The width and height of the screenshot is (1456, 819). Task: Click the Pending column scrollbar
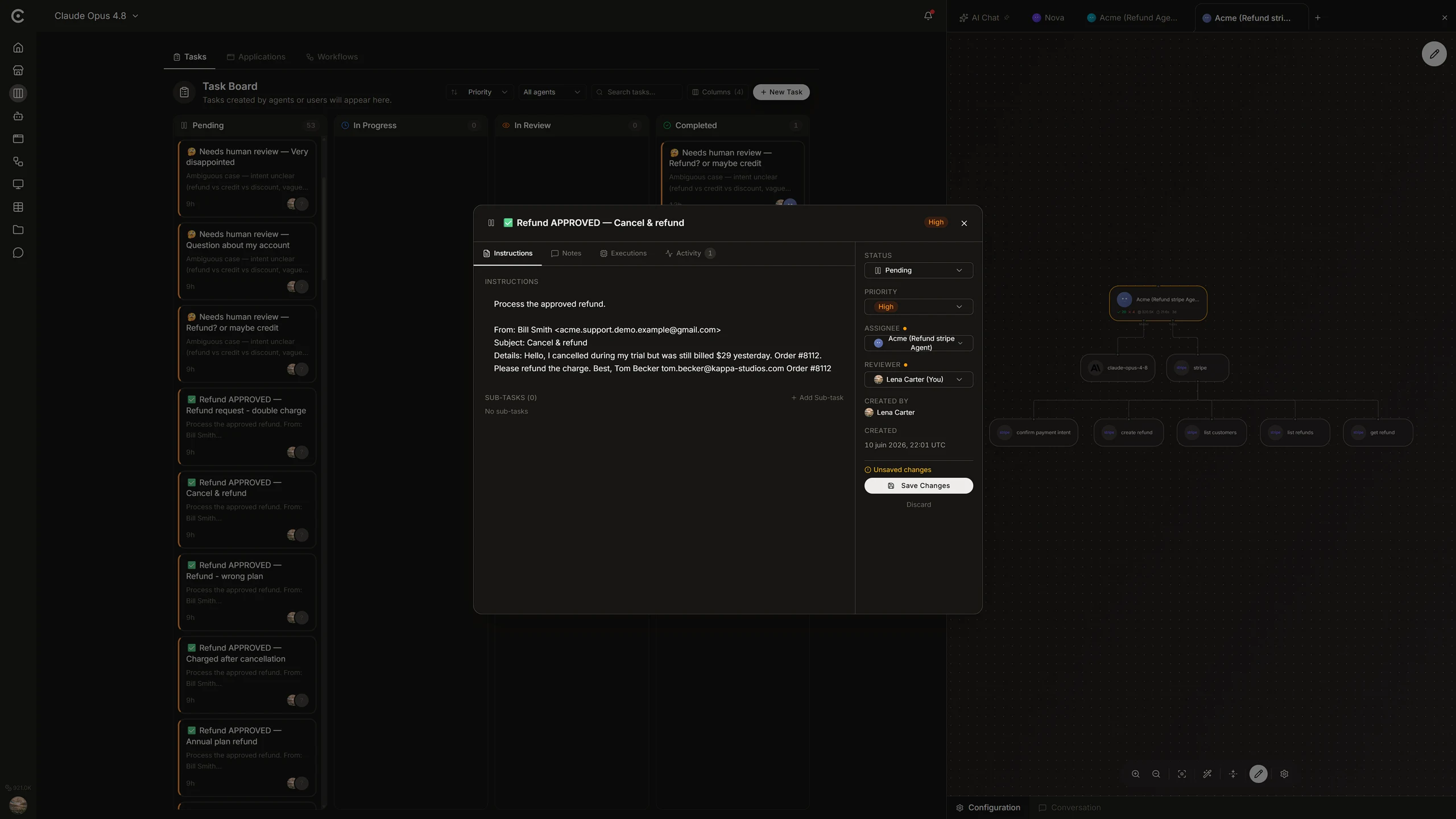pos(324,227)
